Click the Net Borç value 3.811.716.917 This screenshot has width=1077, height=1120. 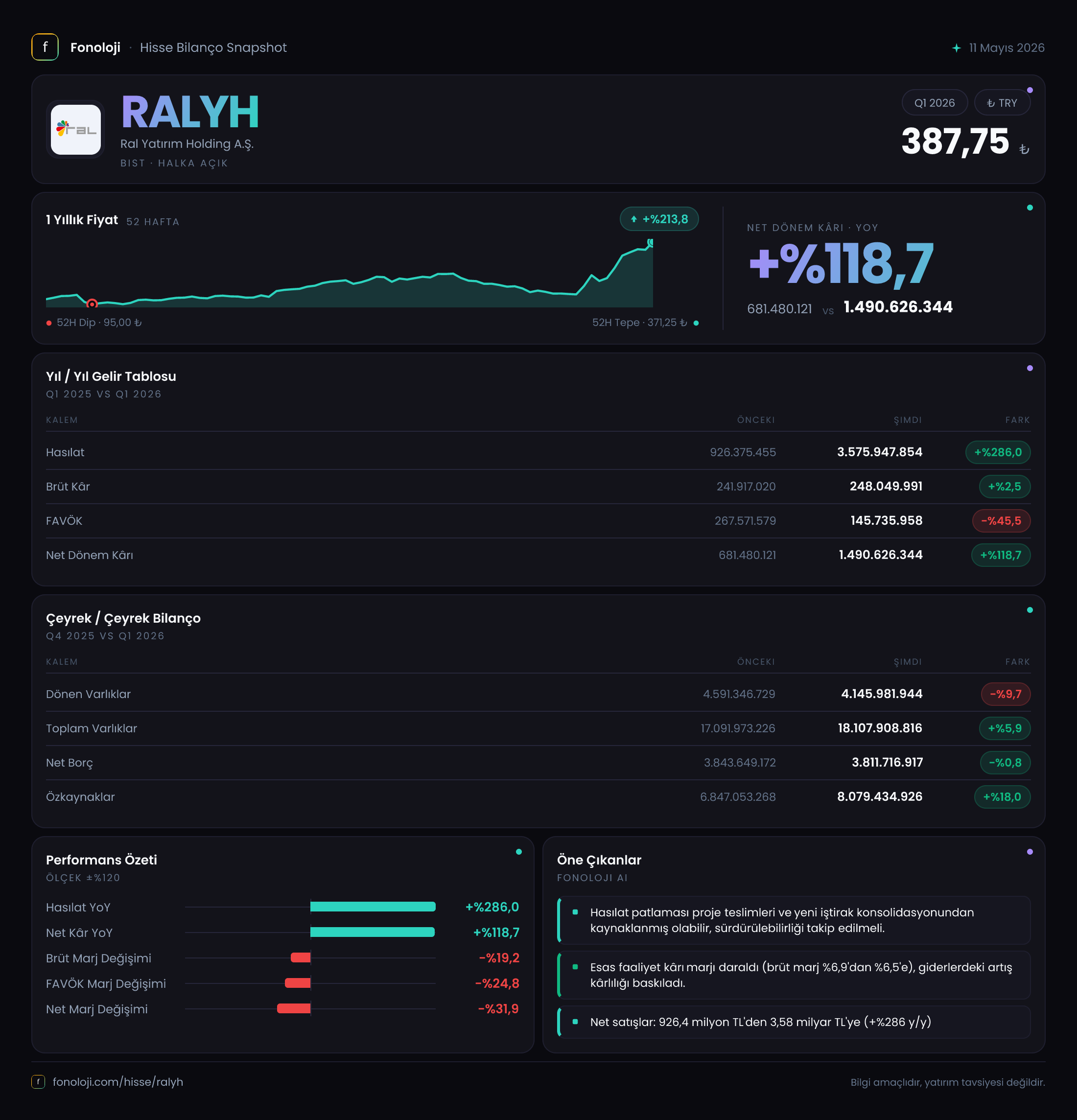[887, 762]
